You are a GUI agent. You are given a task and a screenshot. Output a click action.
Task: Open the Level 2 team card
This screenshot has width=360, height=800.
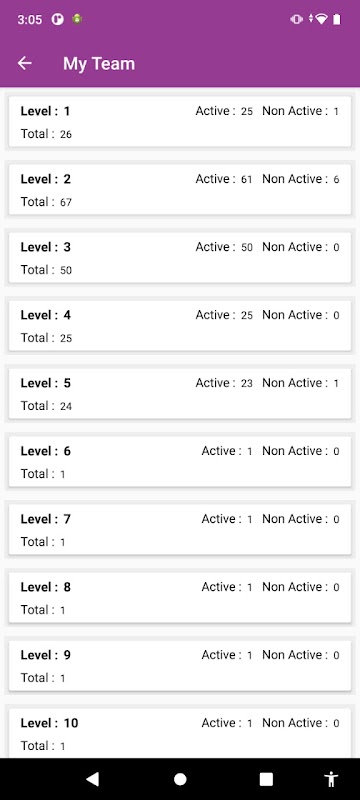[180, 189]
